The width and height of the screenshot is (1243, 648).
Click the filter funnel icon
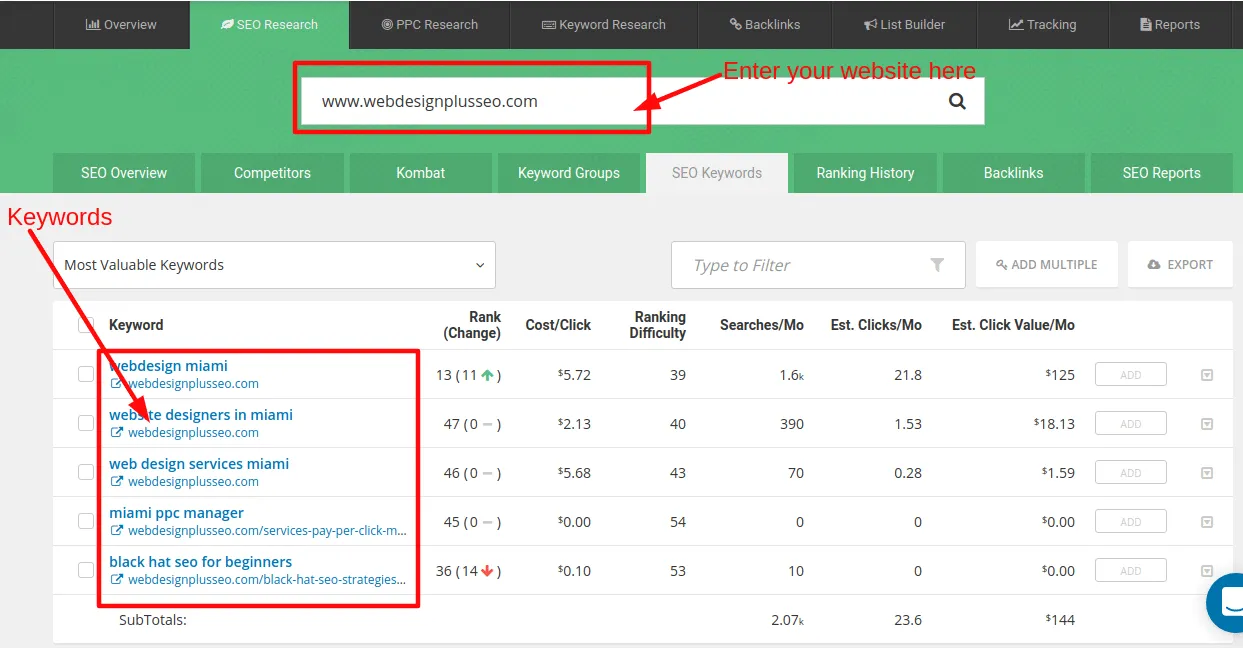click(937, 265)
